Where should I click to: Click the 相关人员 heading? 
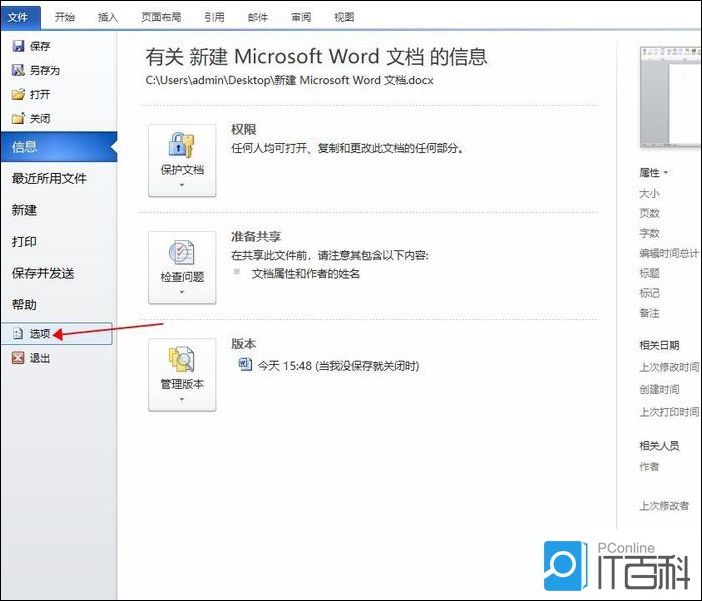[659, 446]
